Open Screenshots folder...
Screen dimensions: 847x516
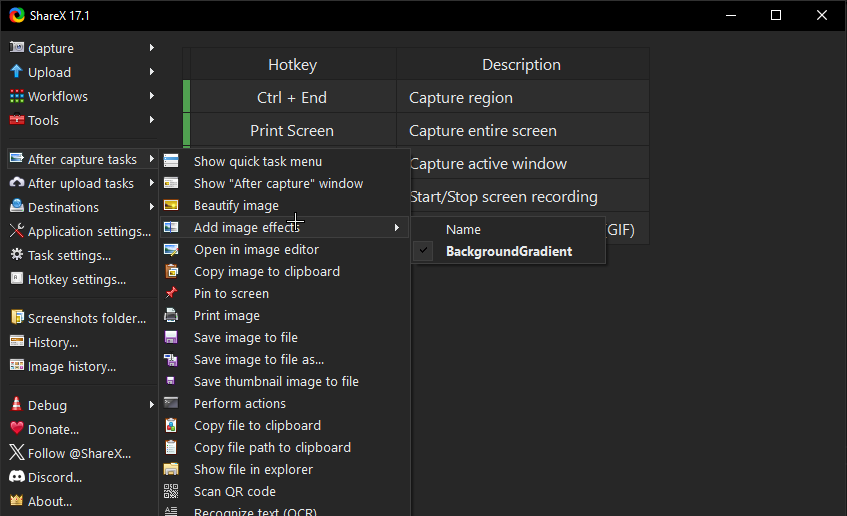87,318
